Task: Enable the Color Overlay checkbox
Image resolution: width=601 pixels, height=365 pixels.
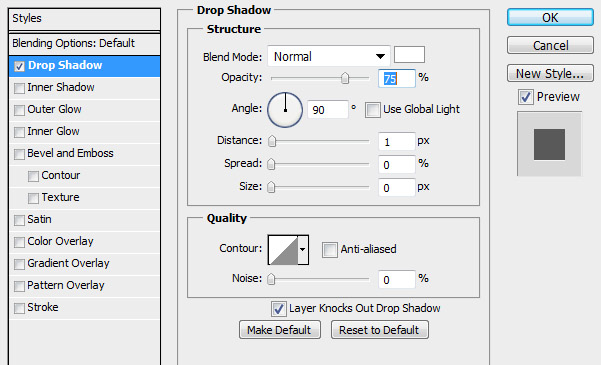Action: pos(19,242)
